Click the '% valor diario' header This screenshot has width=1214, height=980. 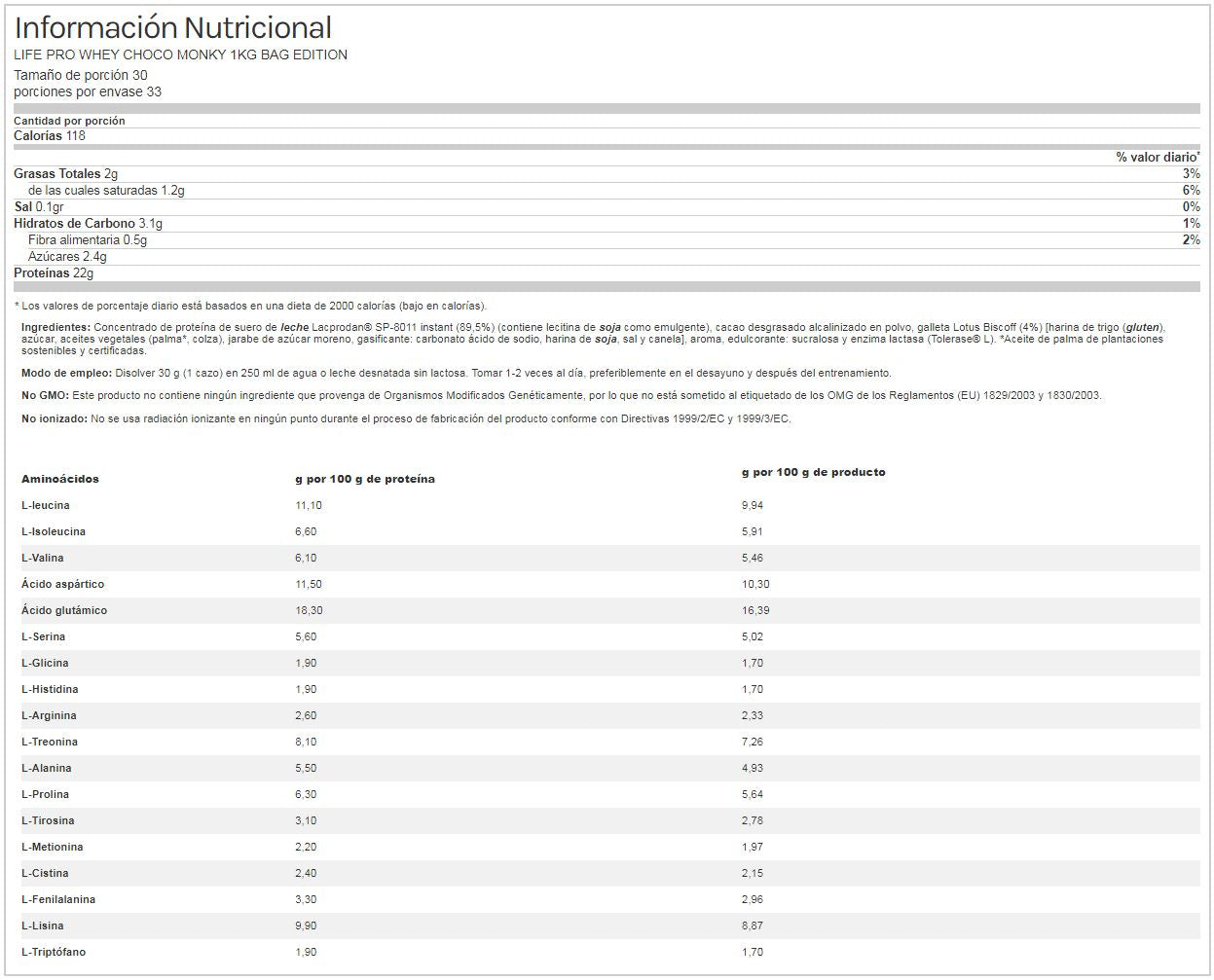(1158, 157)
